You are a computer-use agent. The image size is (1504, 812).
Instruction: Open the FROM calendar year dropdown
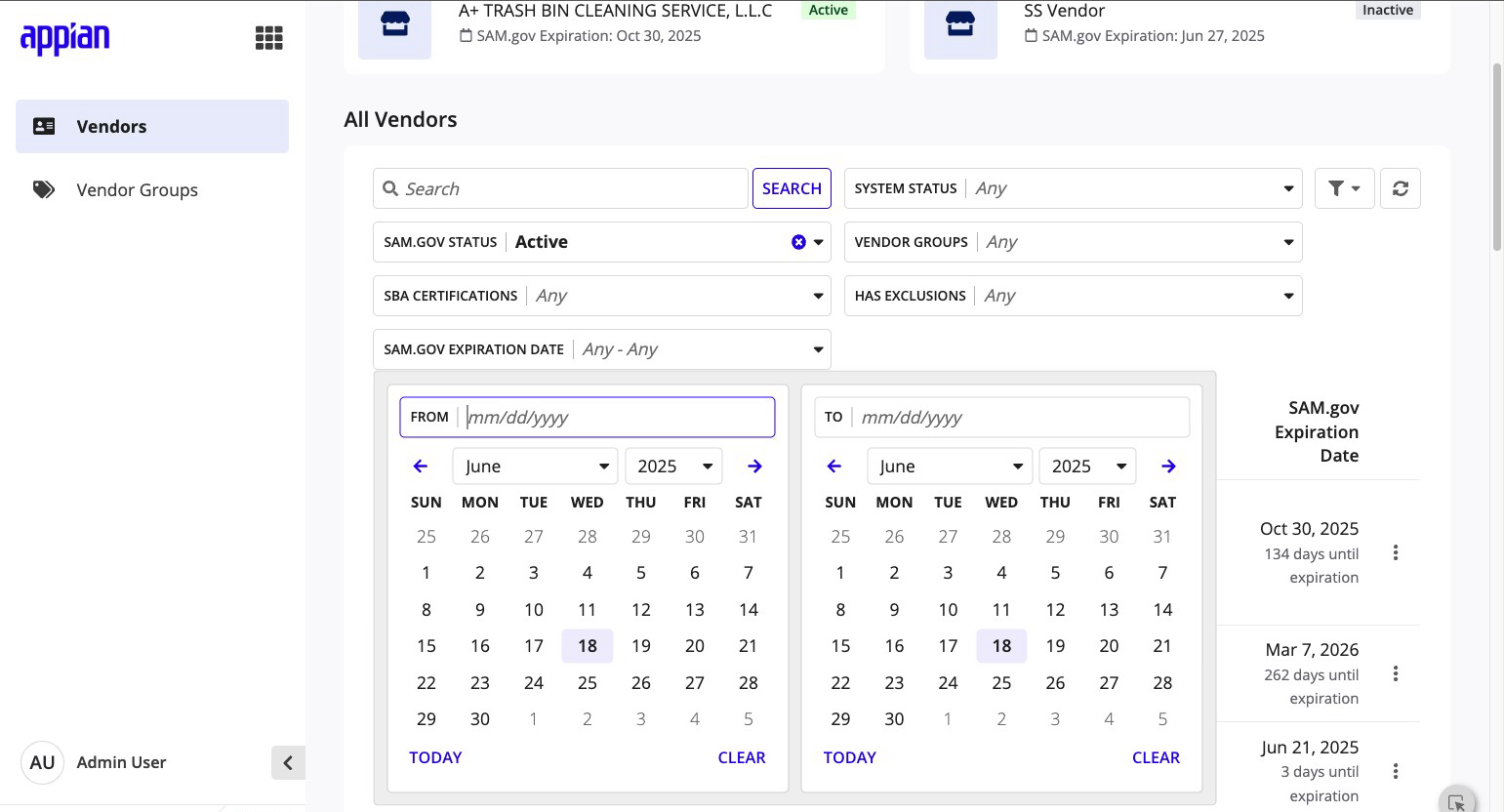click(673, 467)
